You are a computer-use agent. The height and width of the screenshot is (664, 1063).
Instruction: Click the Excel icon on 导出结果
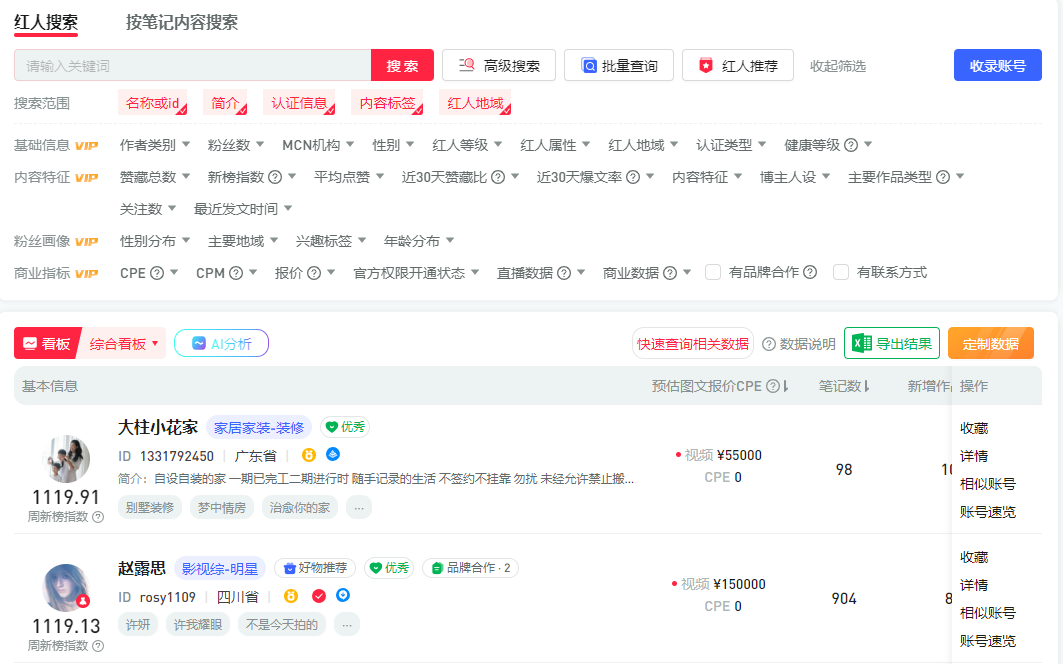(x=860, y=344)
